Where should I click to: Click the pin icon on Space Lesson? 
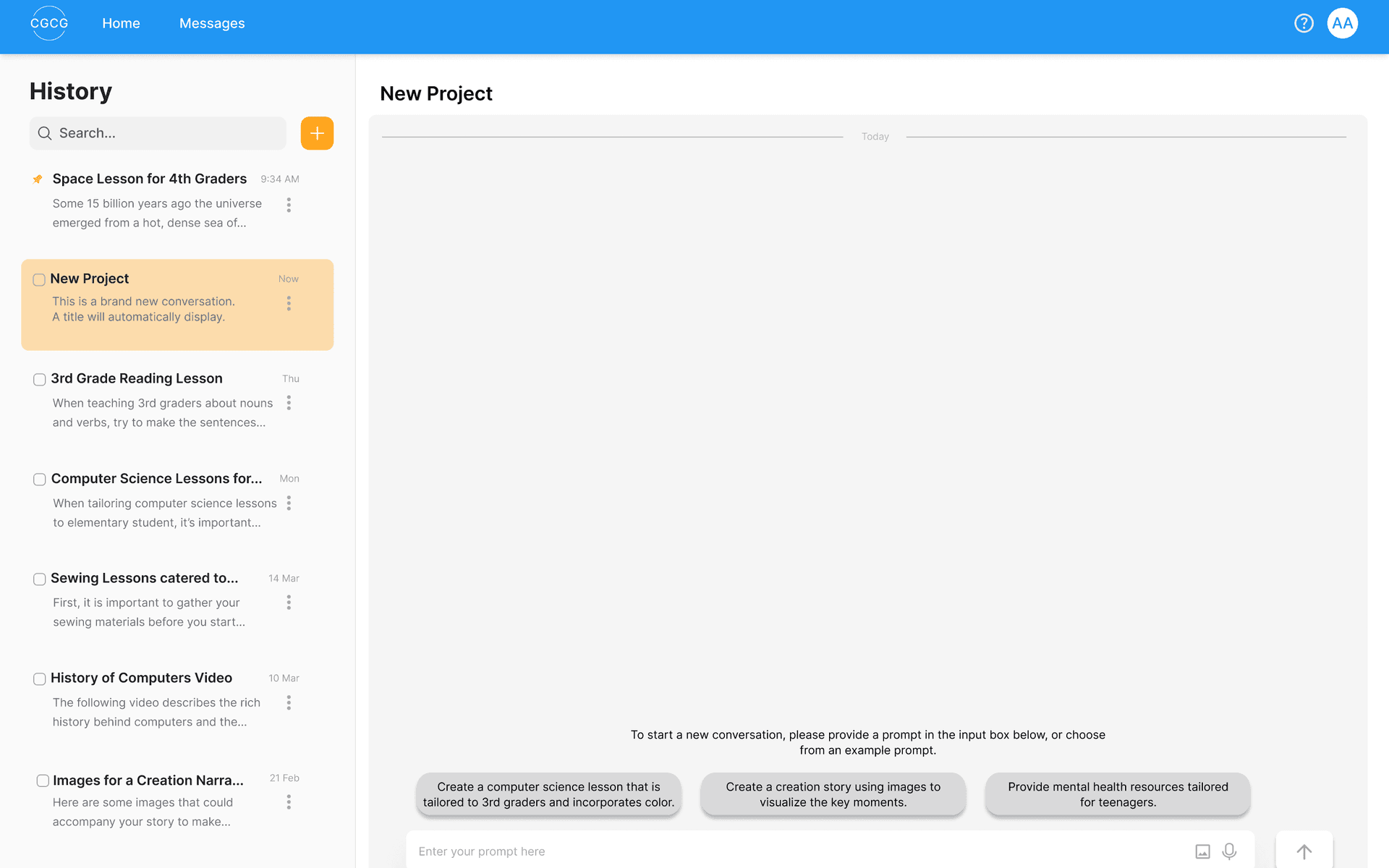point(38,179)
